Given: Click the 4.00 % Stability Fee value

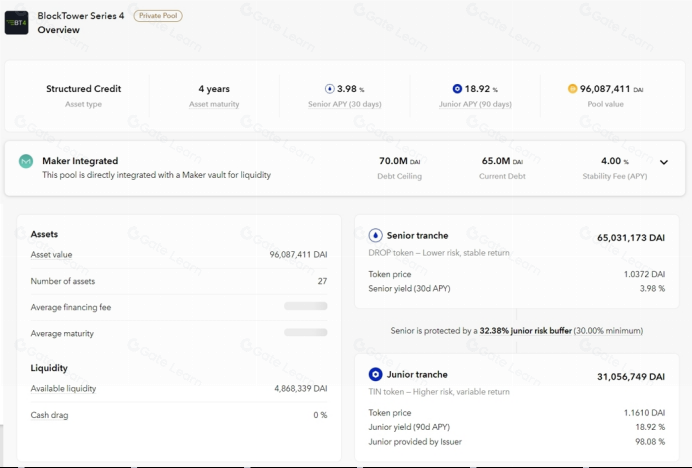Looking at the screenshot, I should [615, 161].
